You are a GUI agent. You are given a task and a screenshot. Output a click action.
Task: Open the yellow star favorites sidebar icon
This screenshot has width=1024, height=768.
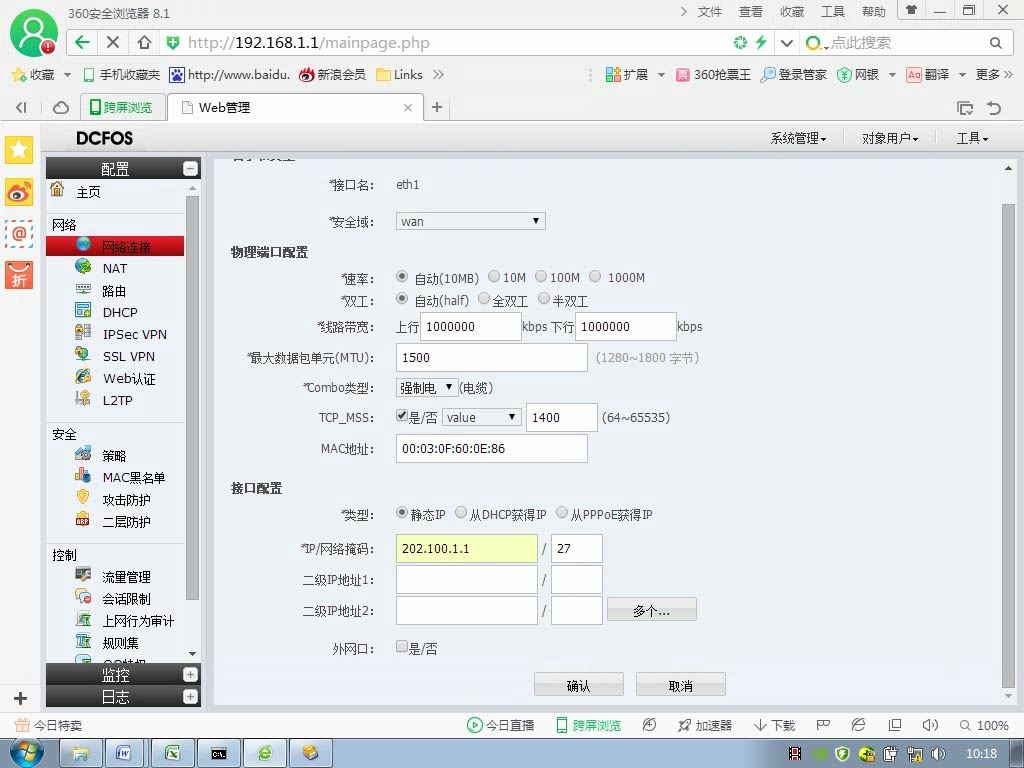point(19,150)
